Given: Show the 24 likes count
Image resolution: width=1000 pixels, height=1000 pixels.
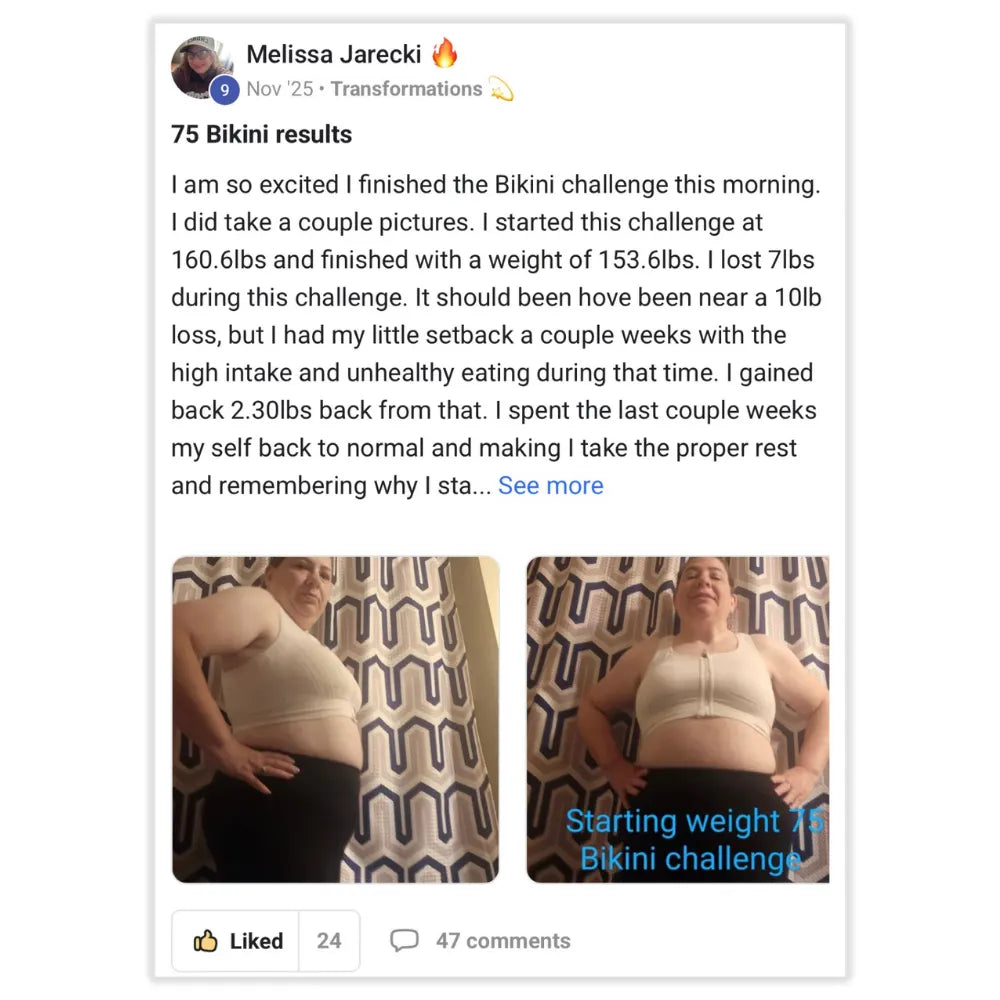Looking at the screenshot, I should click(x=329, y=941).
